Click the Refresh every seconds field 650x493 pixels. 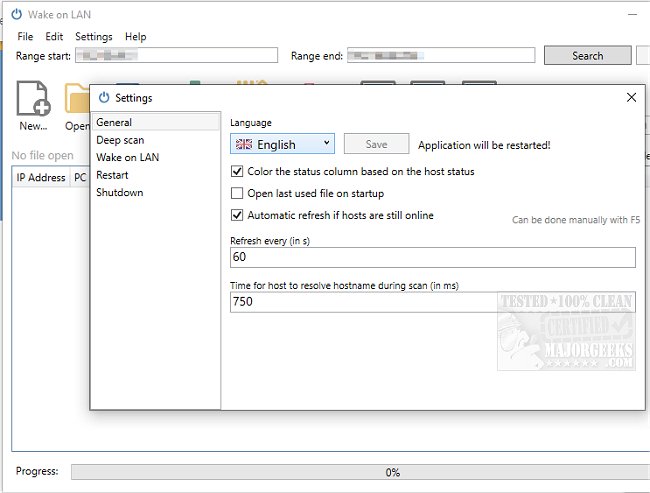pyautogui.click(x=433, y=257)
